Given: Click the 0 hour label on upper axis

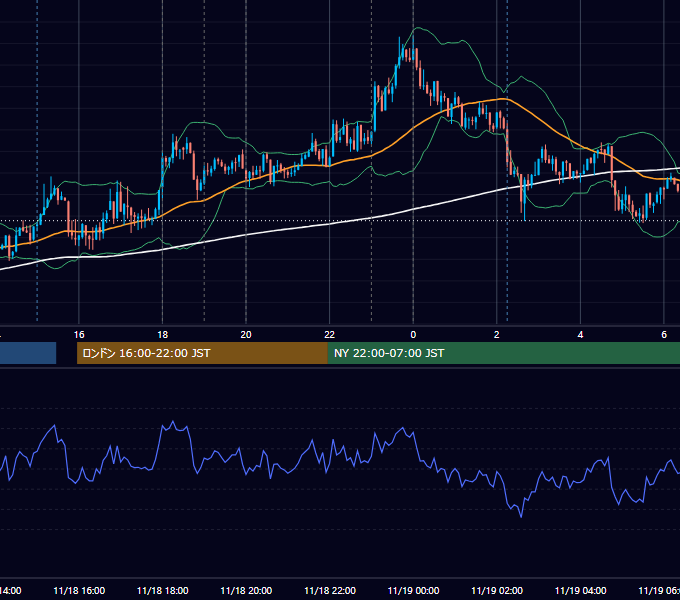Looking at the screenshot, I should [413, 335].
